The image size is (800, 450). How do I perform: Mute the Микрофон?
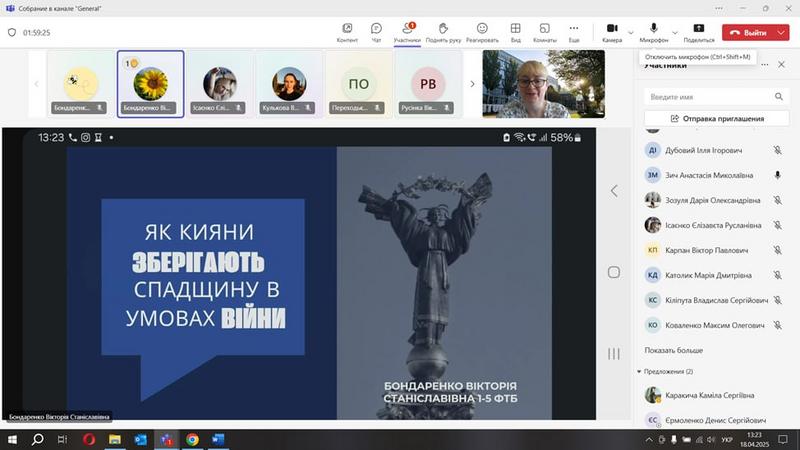(654, 33)
